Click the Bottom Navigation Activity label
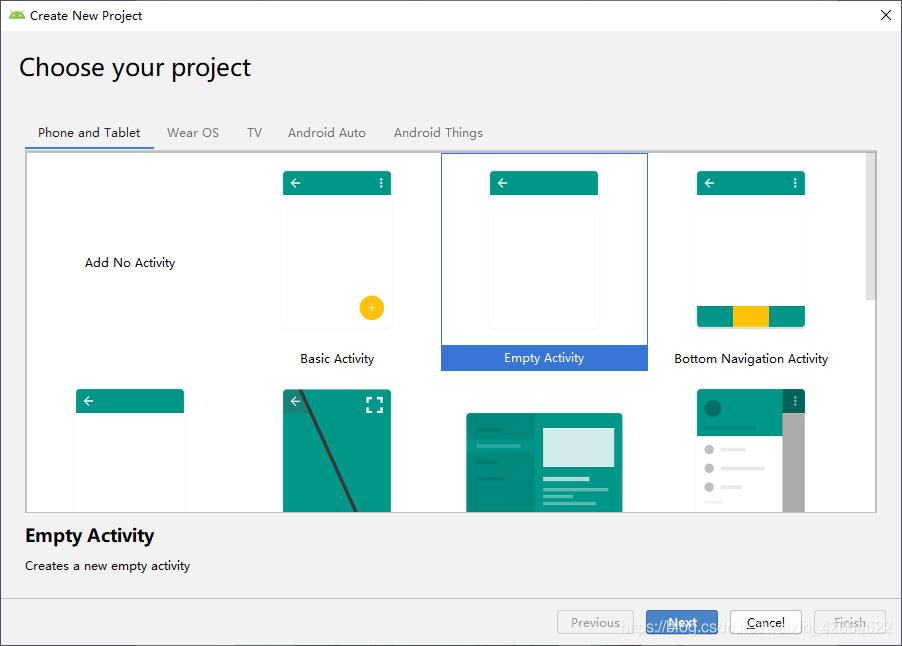 (x=751, y=358)
